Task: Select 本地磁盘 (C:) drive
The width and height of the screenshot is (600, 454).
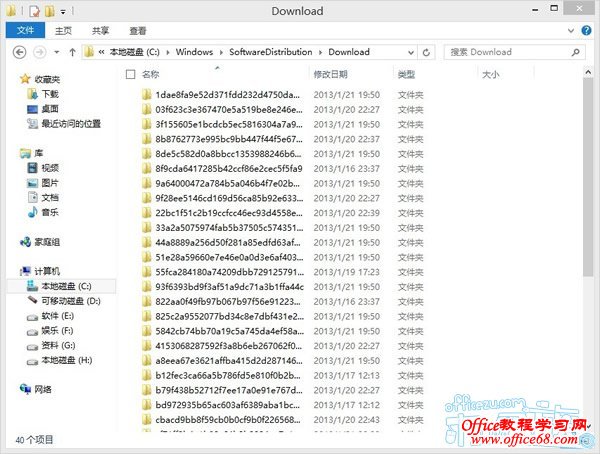Action: (59, 286)
